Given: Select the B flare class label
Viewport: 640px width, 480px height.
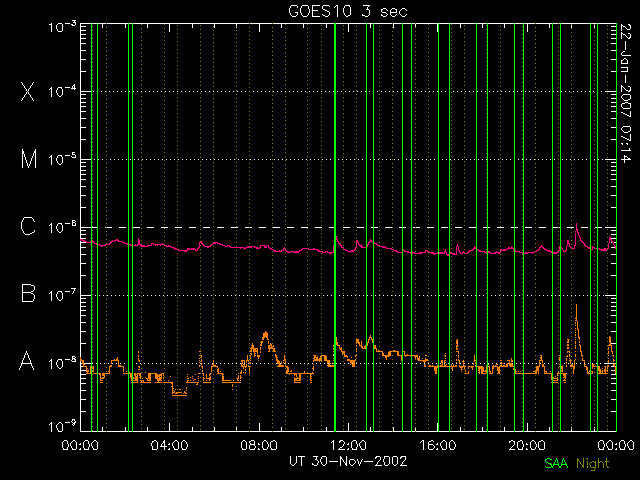Looking at the screenshot, I should pos(28,293).
